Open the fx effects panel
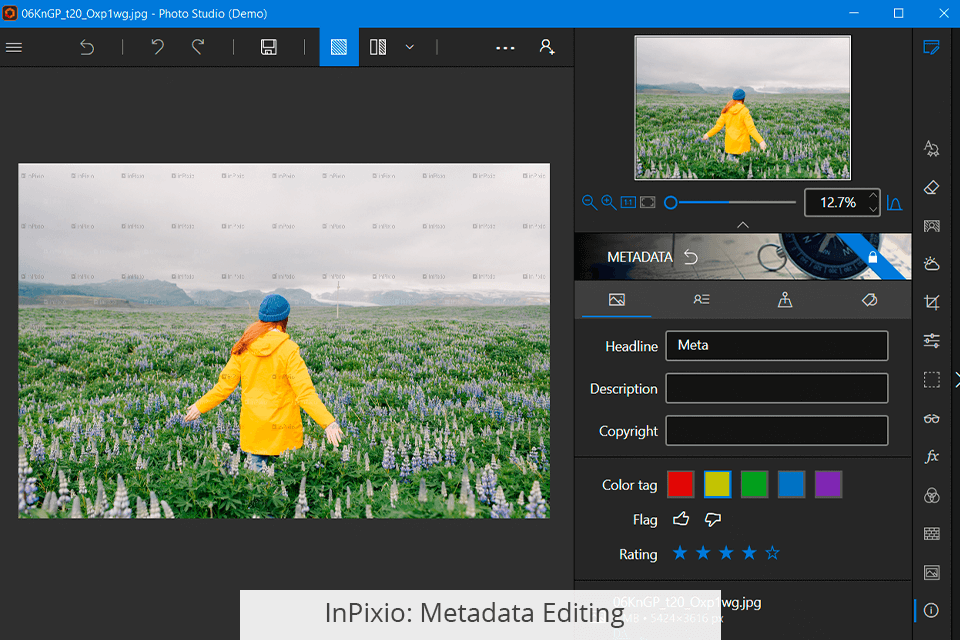The height and width of the screenshot is (640, 960). (x=932, y=456)
